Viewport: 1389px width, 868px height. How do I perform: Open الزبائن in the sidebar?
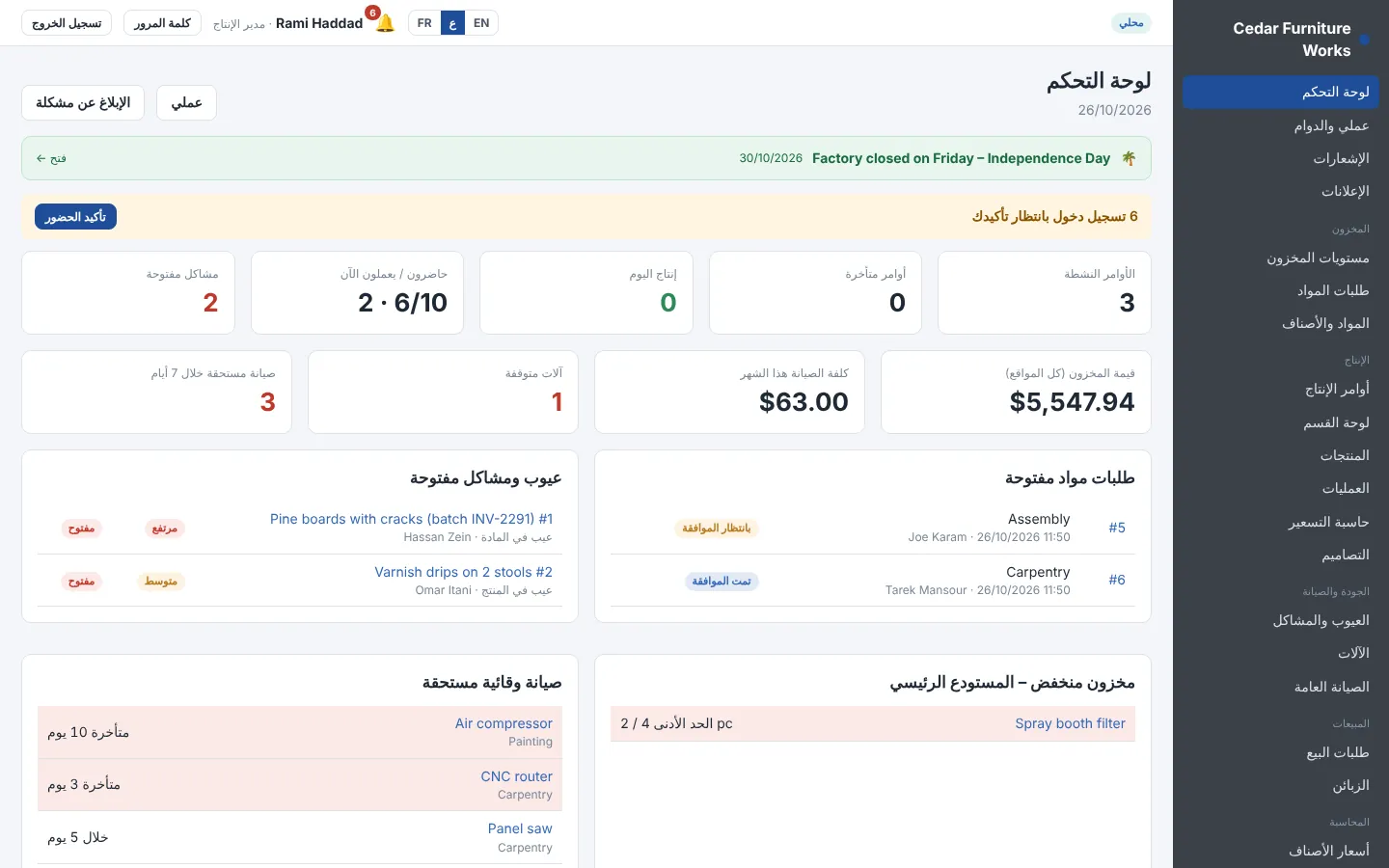coord(1280,785)
